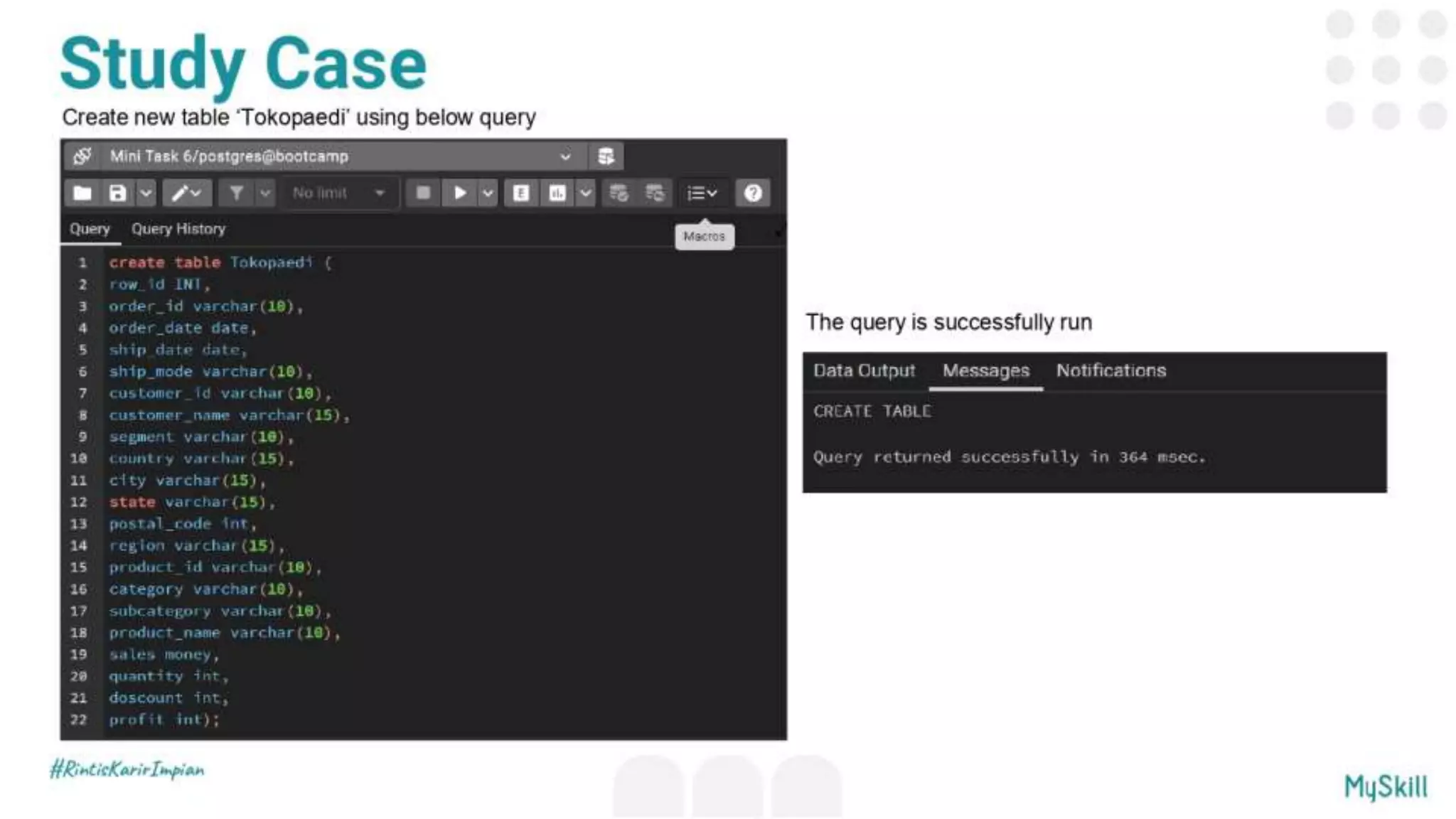
Task: Open the Notifications tab
Action: [1110, 370]
